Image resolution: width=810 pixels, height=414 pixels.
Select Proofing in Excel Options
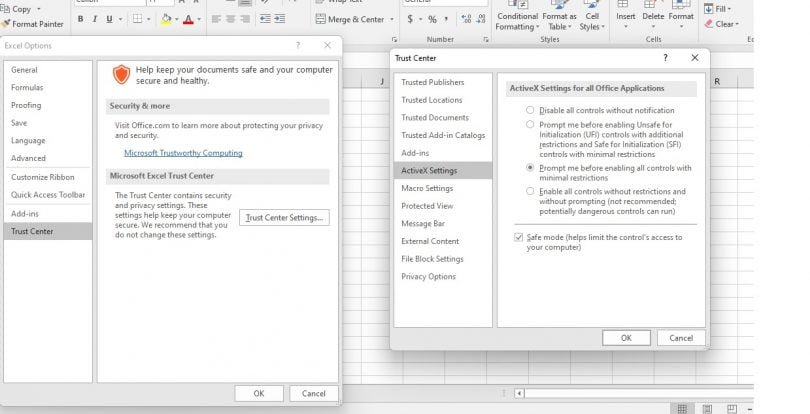point(48,105)
